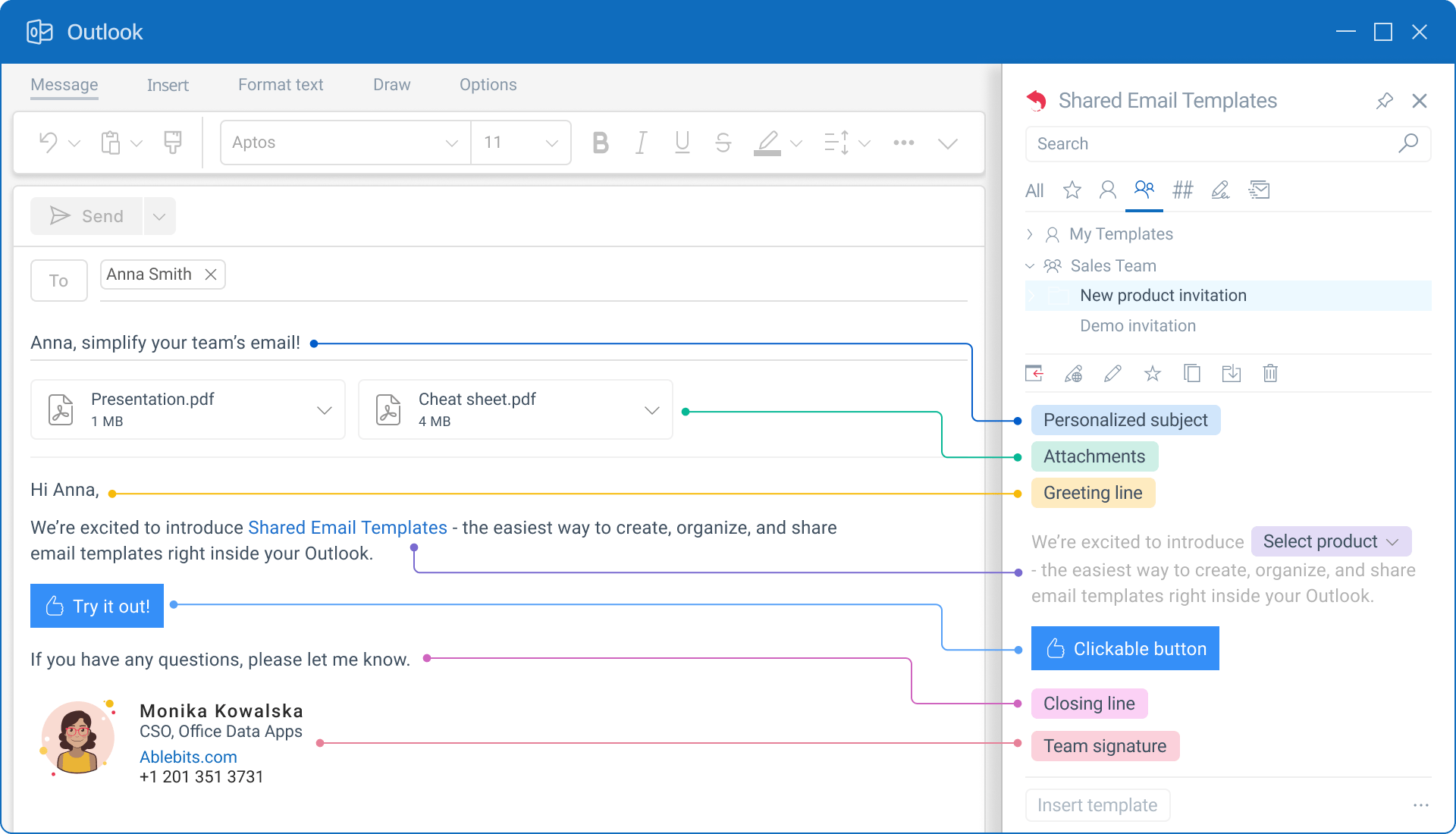Click the Cheat sheet.pdf file icon
Image resolution: width=1456 pixels, height=834 pixels.
click(388, 409)
